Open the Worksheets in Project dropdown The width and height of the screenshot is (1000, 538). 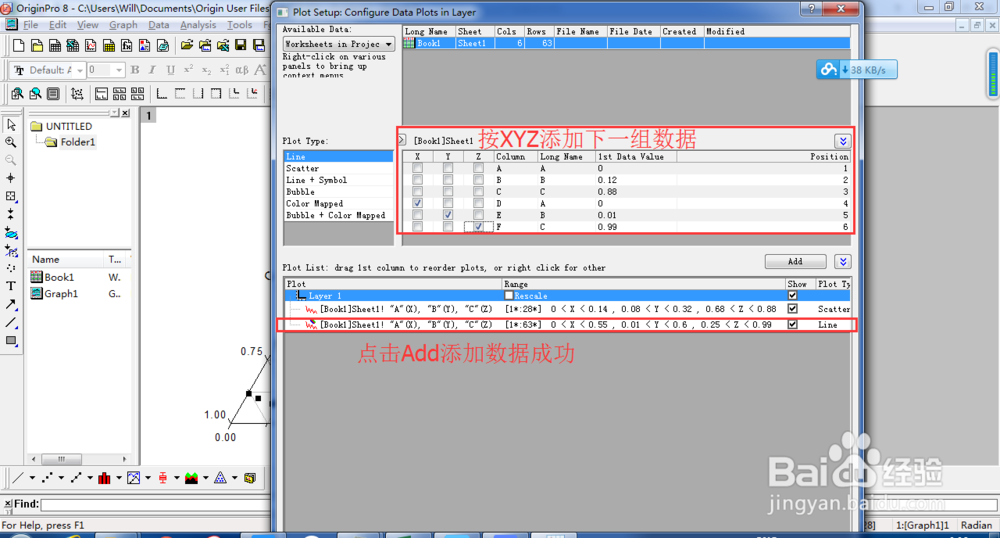click(338, 44)
